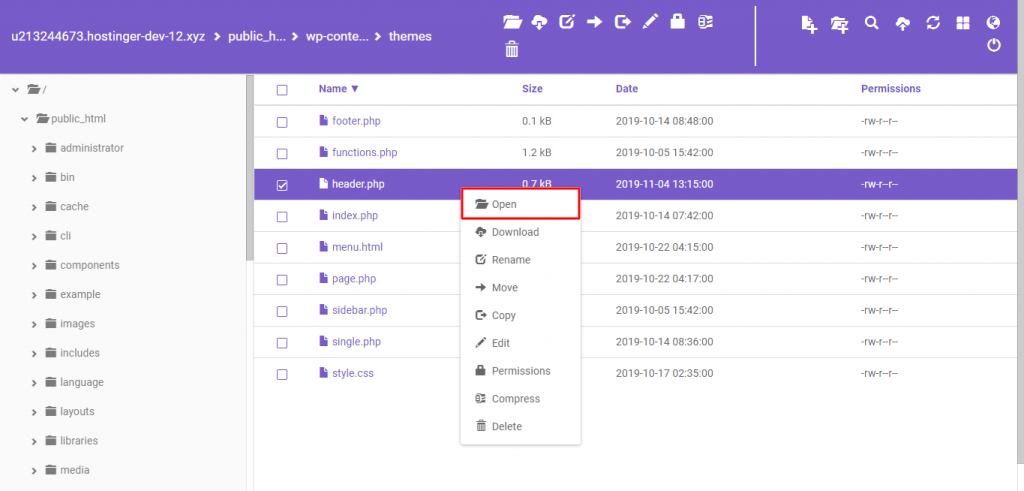
Task: Click the trash Delete icon in top toolbar
Action: (x=512, y=48)
